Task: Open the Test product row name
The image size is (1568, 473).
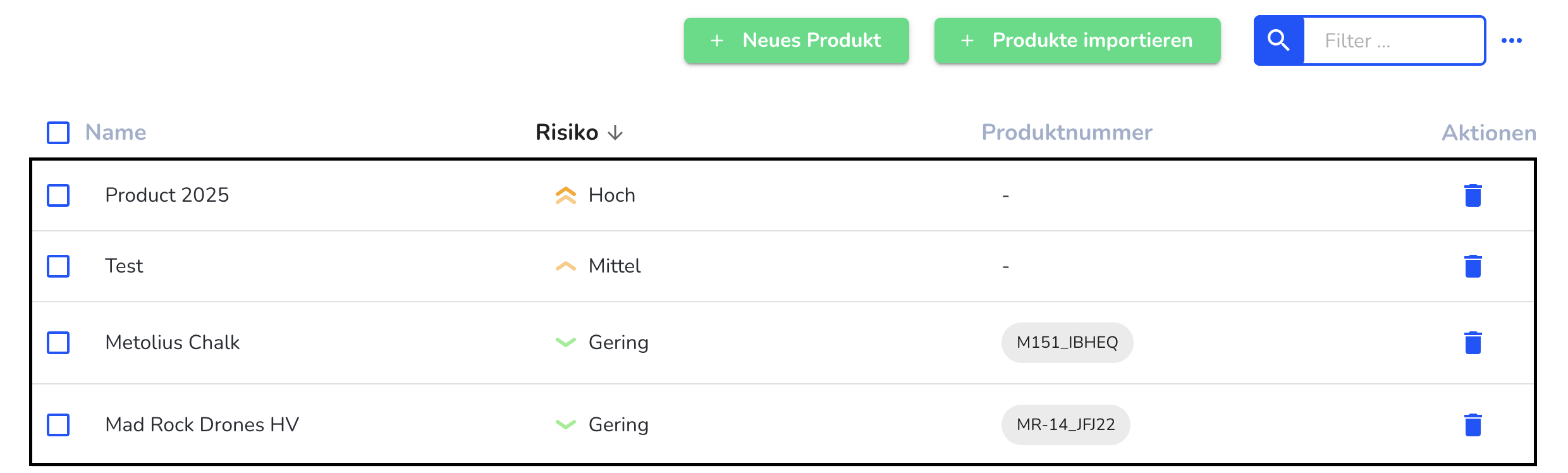Action: click(124, 266)
